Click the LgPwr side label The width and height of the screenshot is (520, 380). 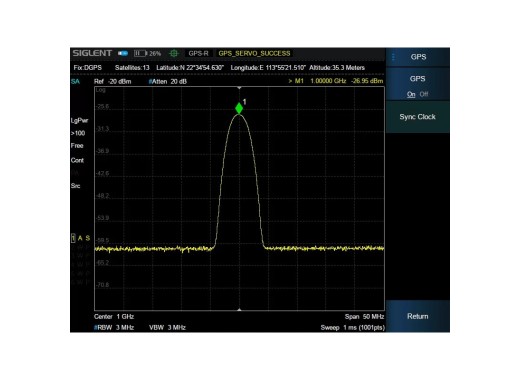click(x=79, y=121)
